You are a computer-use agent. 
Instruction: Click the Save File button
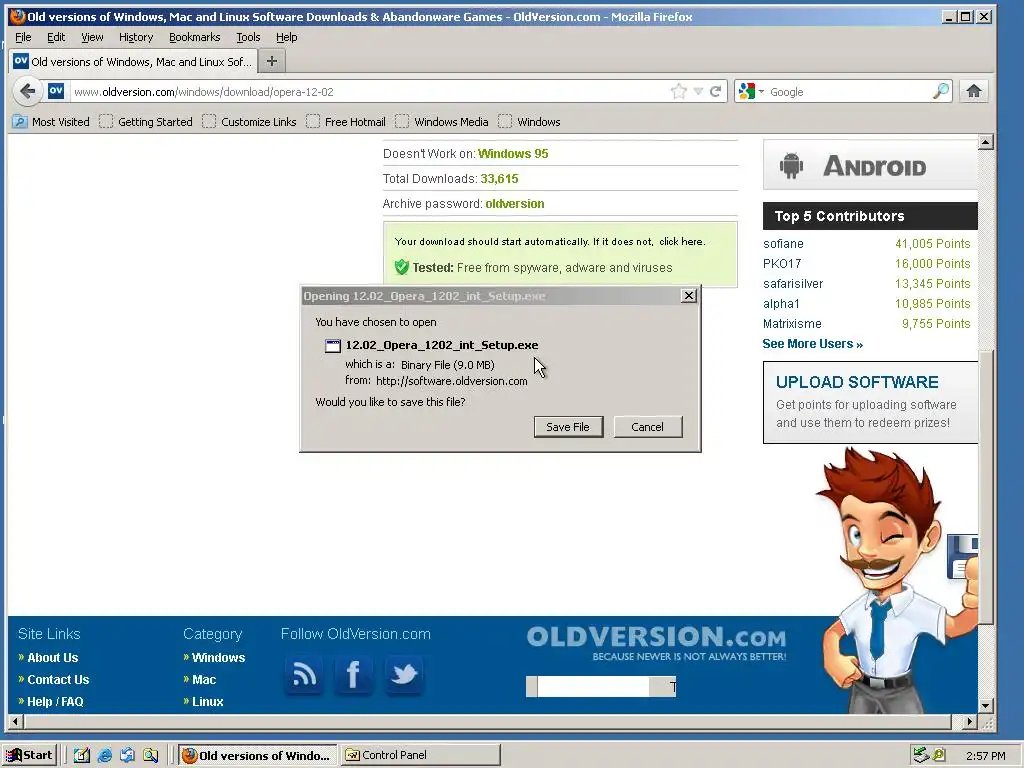[x=568, y=426]
